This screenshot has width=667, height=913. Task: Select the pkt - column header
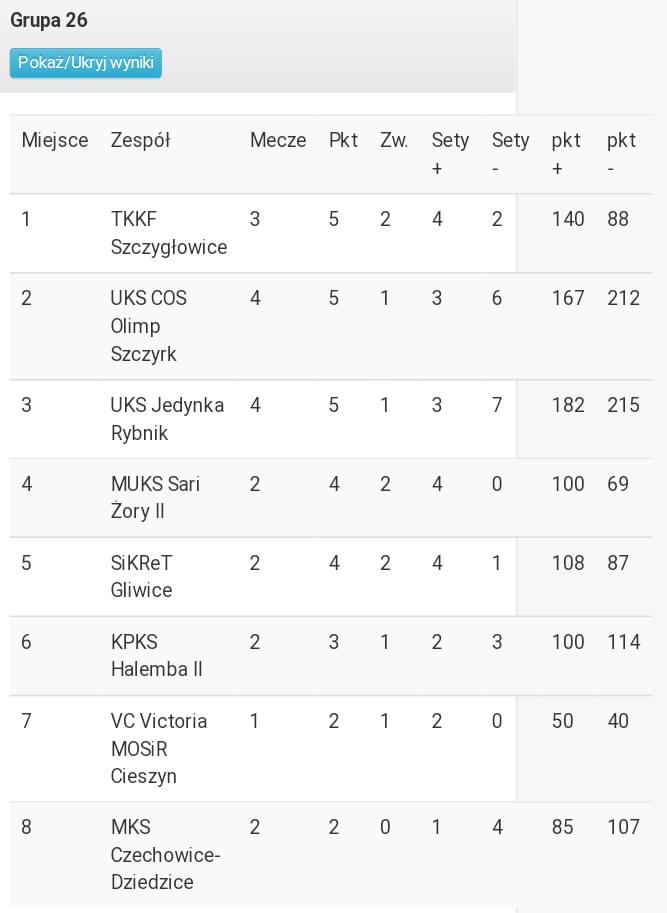click(621, 154)
